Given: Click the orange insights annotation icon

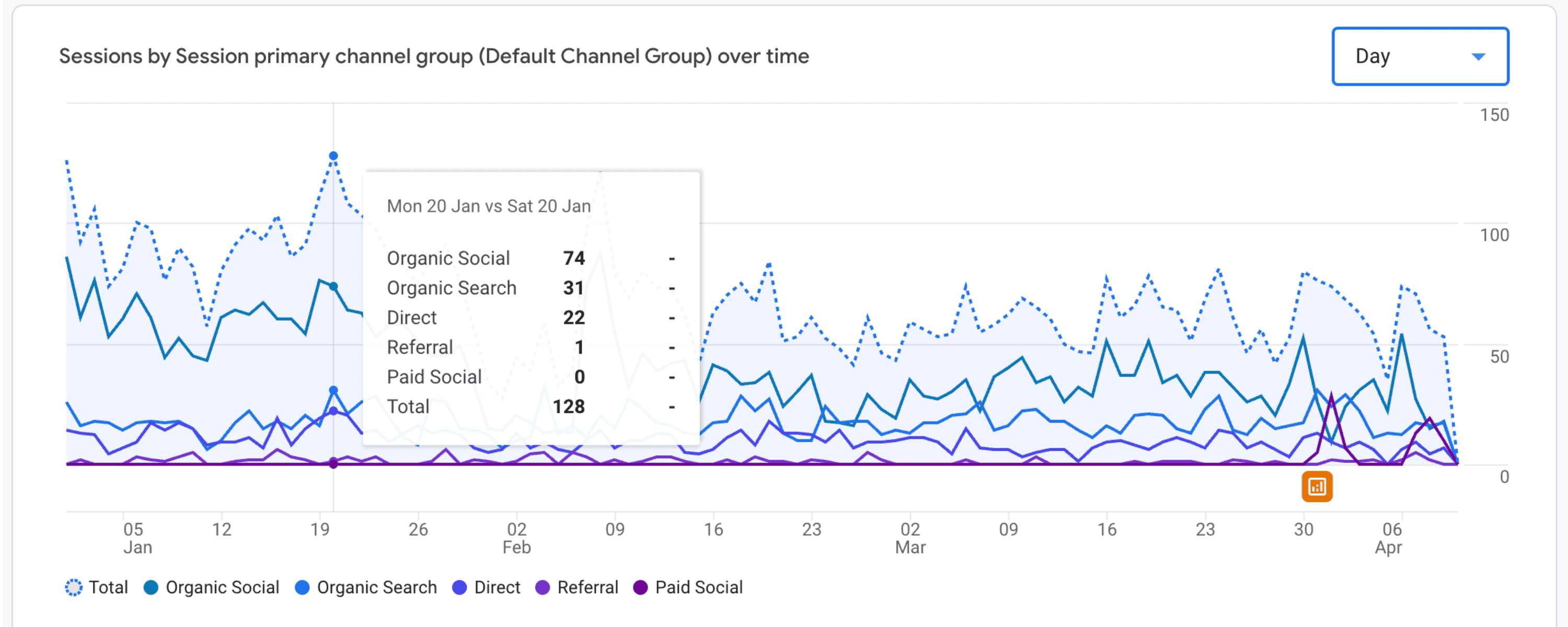Looking at the screenshot, I should (1317, 486).
